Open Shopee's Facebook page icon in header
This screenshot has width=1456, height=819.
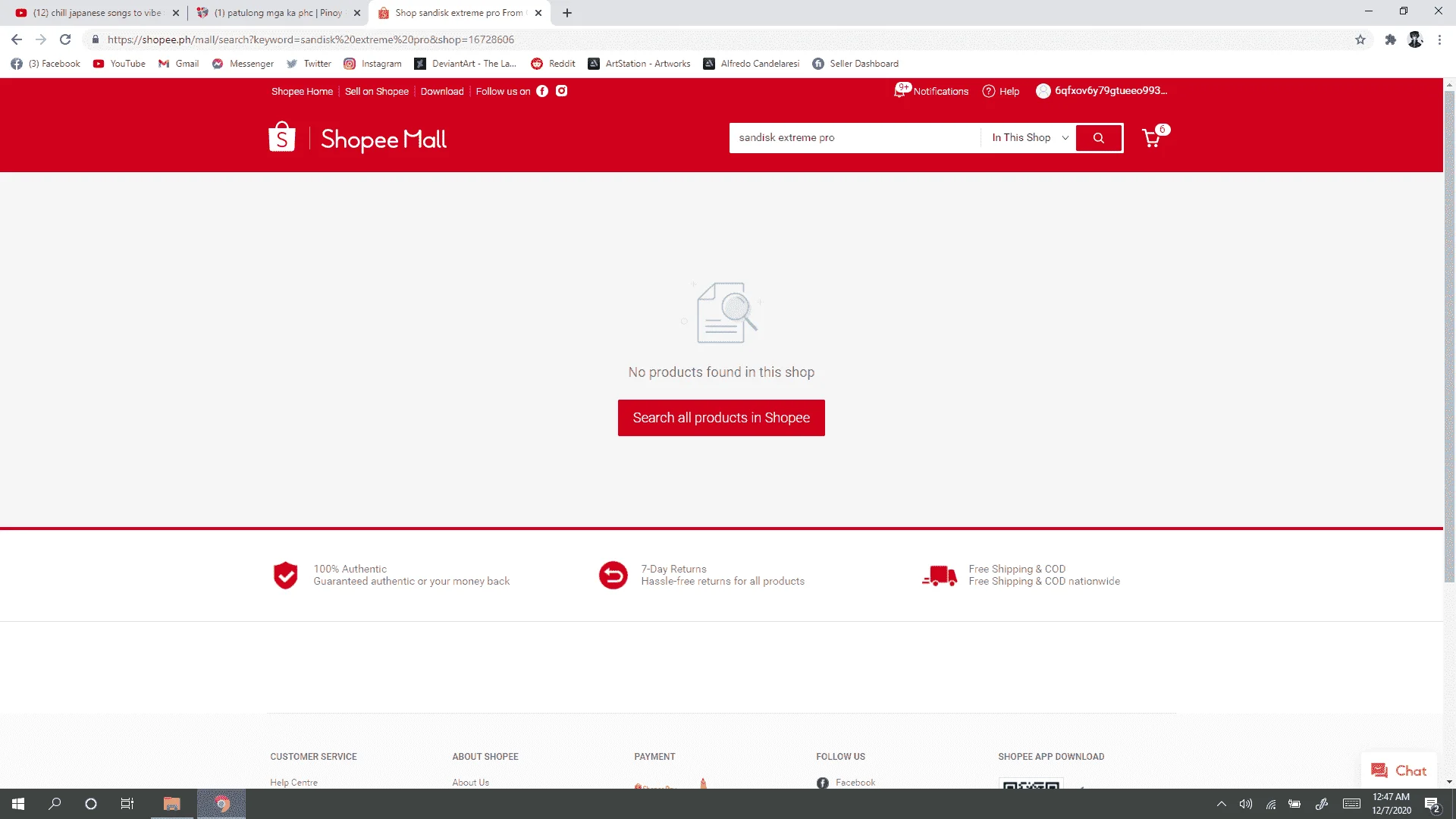coord(542,91)
